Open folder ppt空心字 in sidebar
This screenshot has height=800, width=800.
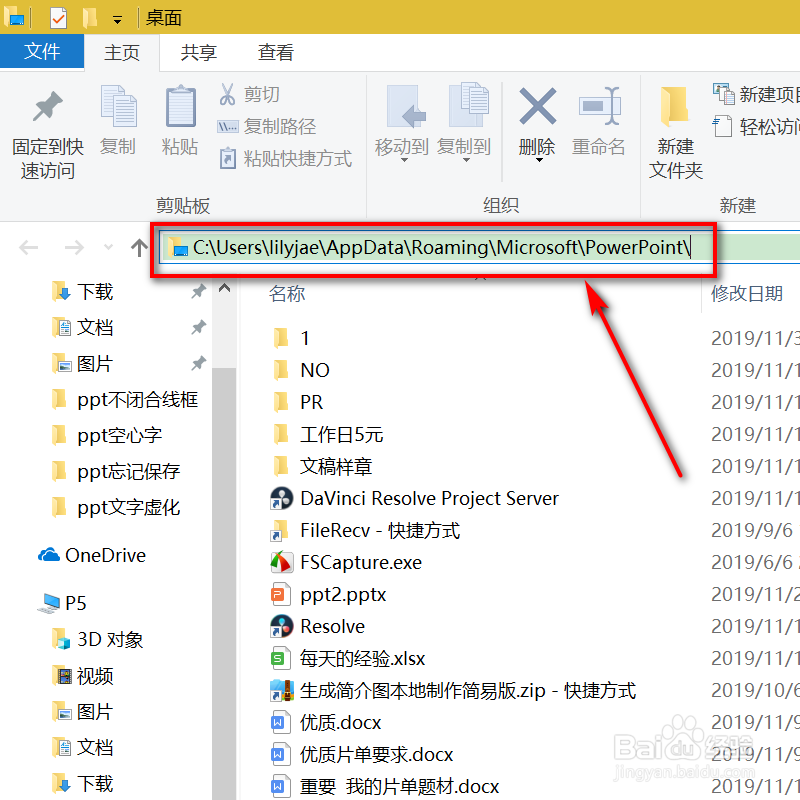[x=107, y=436]
